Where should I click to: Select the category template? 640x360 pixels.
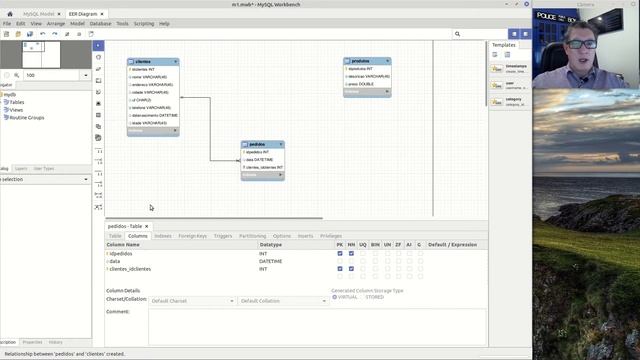point(510,102)
